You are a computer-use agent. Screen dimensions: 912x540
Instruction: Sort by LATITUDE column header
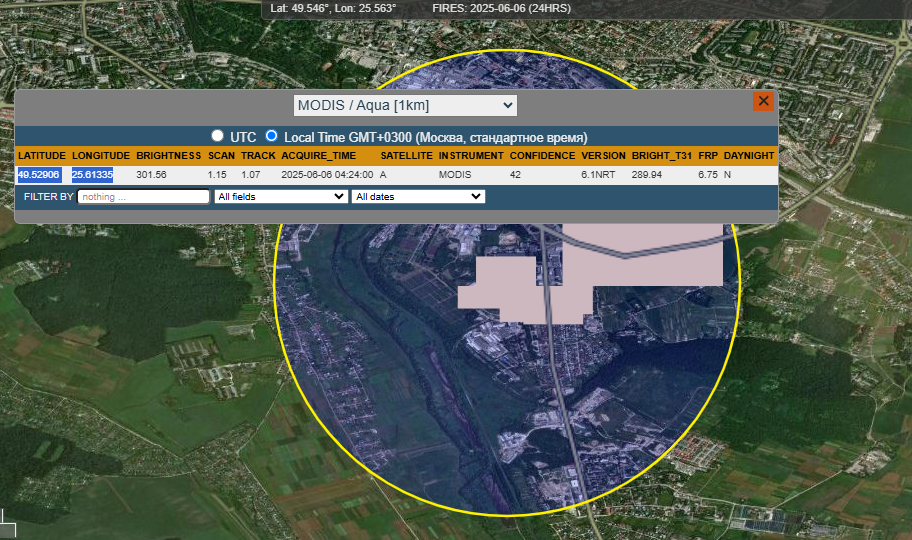[42, 156]
